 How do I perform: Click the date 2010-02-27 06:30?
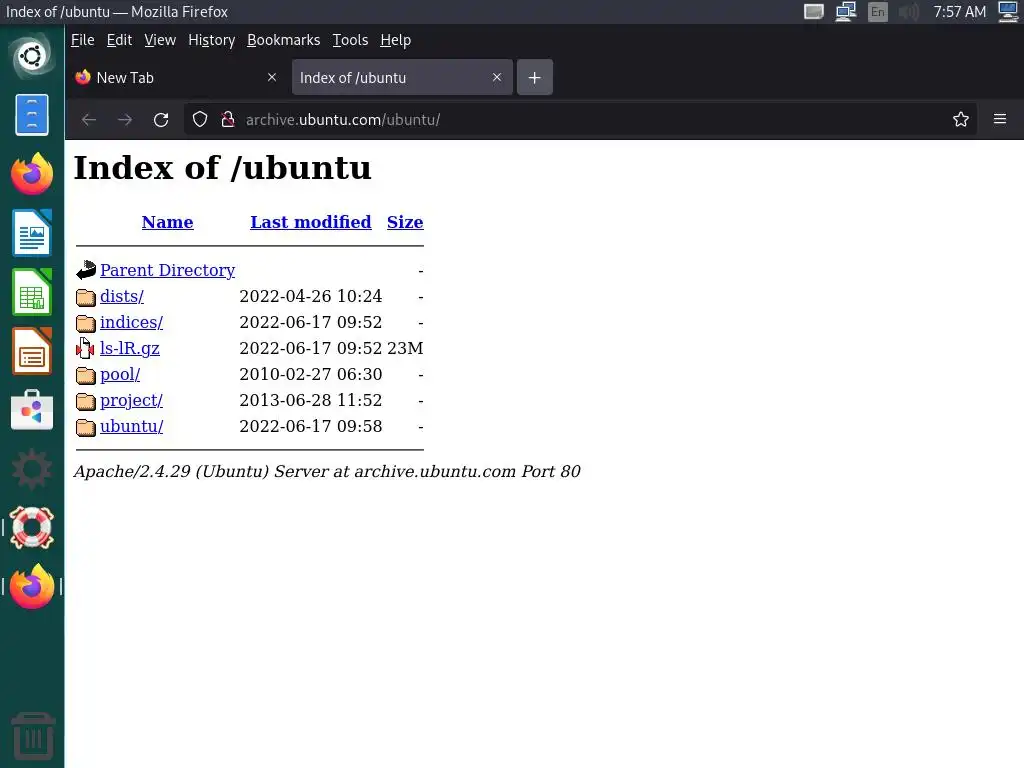pyautogui.click(x=311, y=375)
